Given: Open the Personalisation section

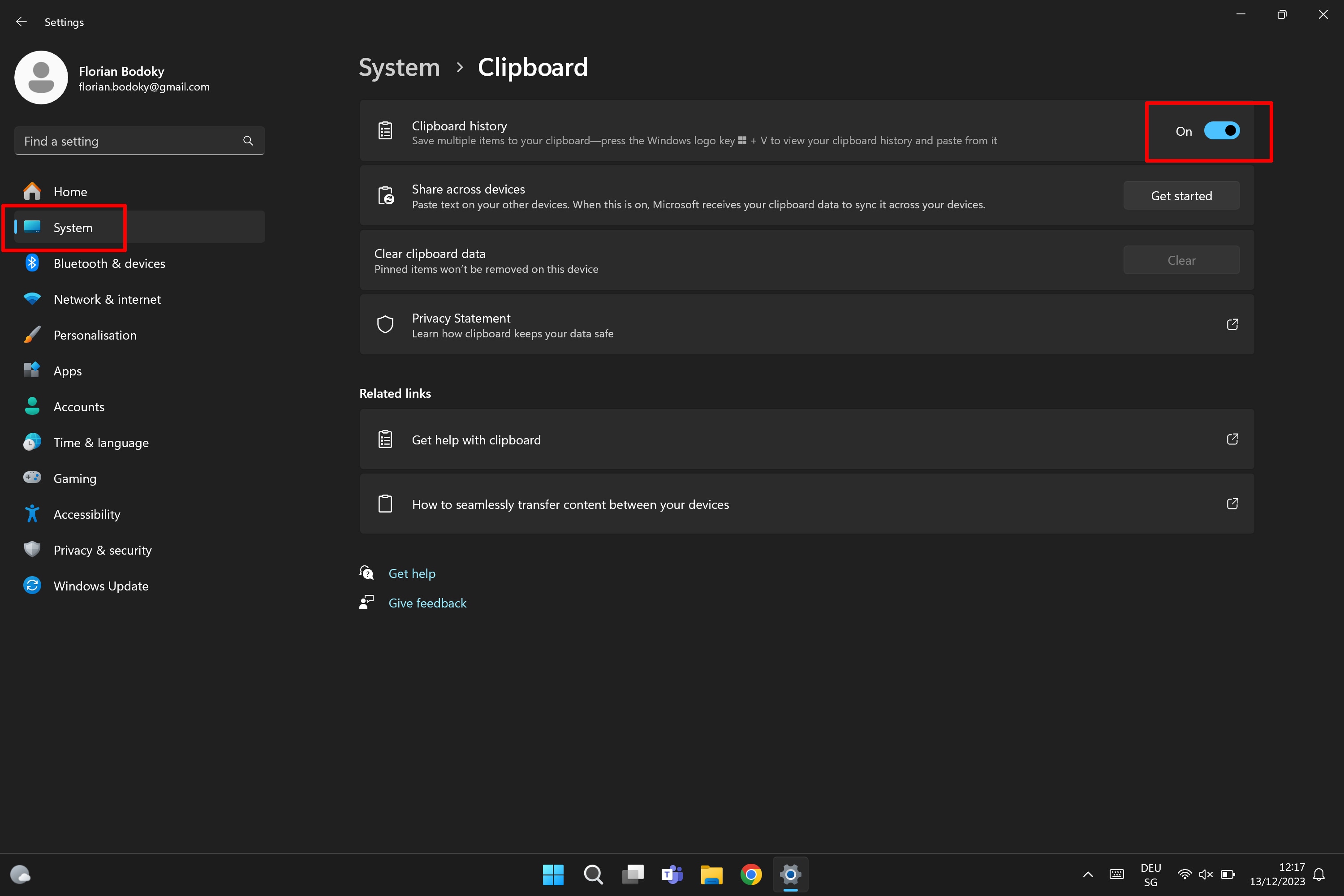Looking at the screenshot, I should [95, 335].
